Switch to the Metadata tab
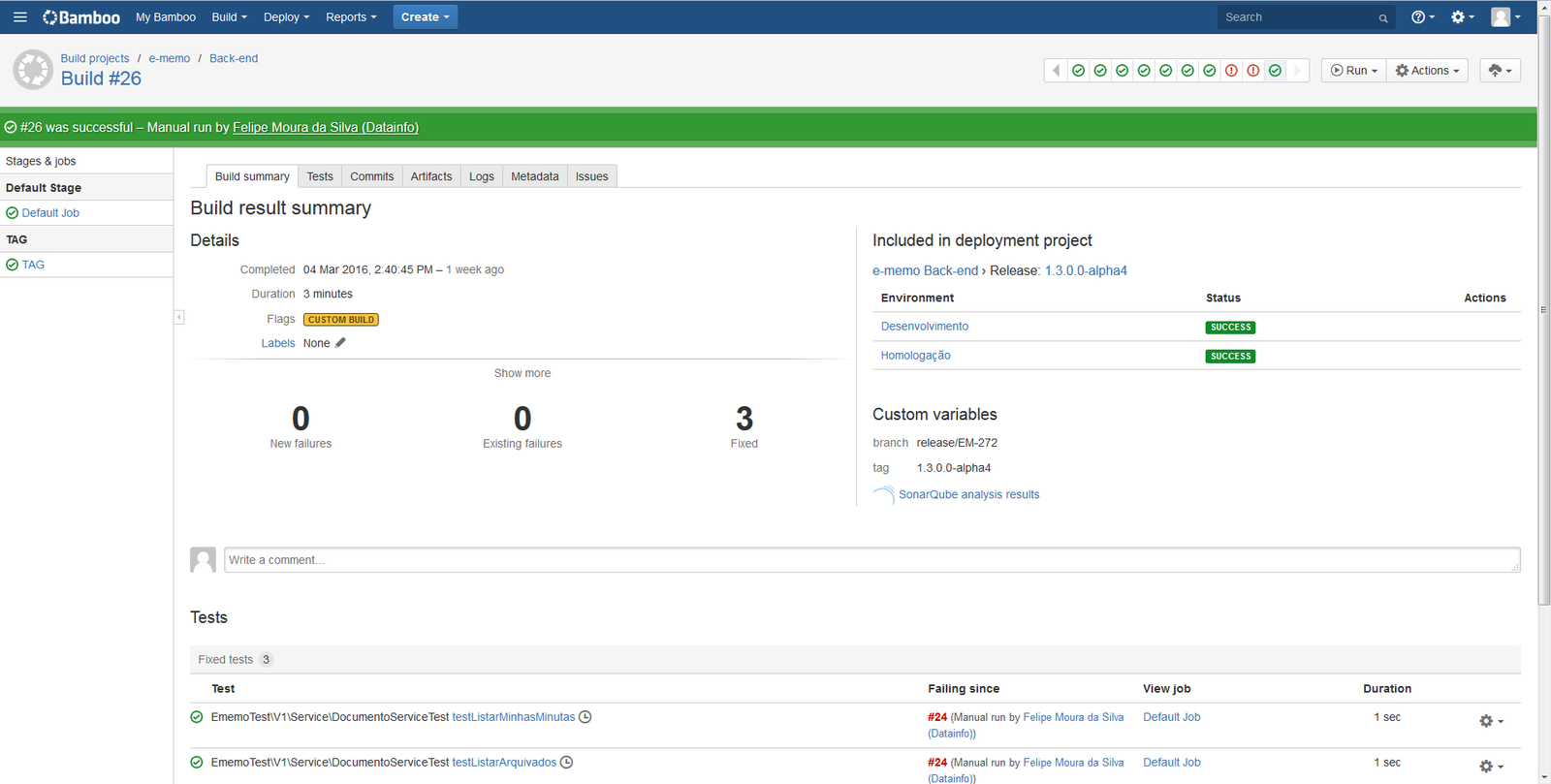1551x784 pixels. click(535, 176)
